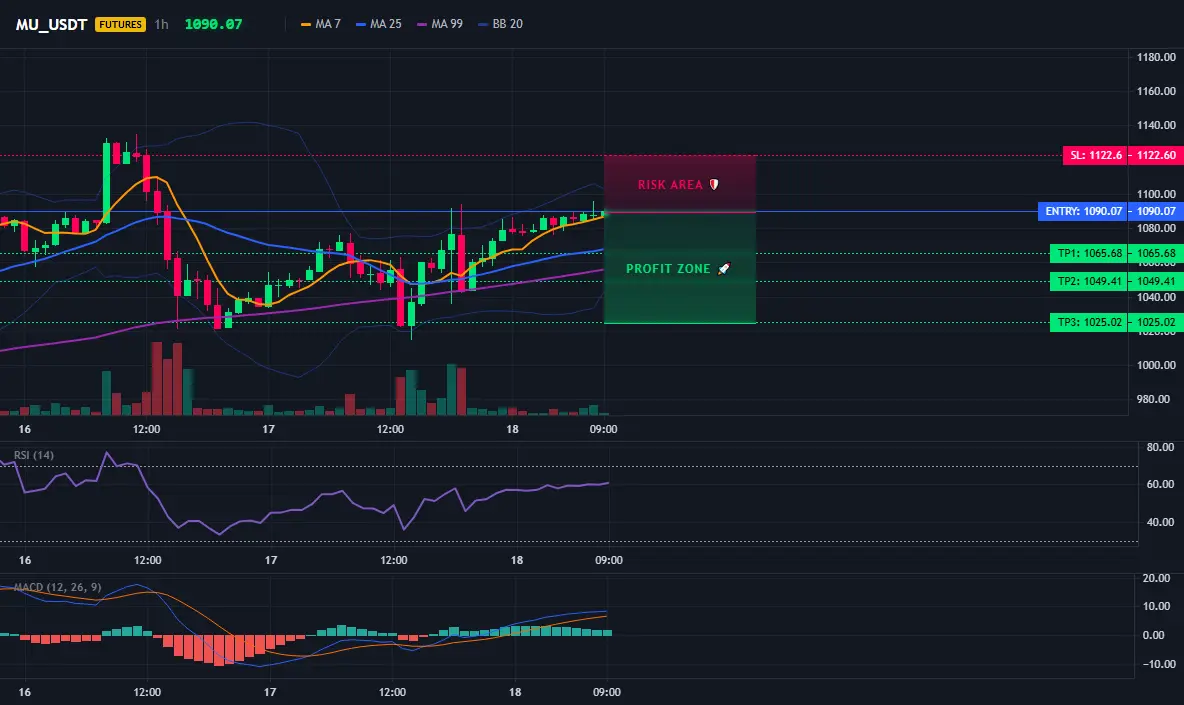Click the 1000.00 price axis value
Image resolution: width=1184 pixels, height=705 pixels.
coord(1156,365)
